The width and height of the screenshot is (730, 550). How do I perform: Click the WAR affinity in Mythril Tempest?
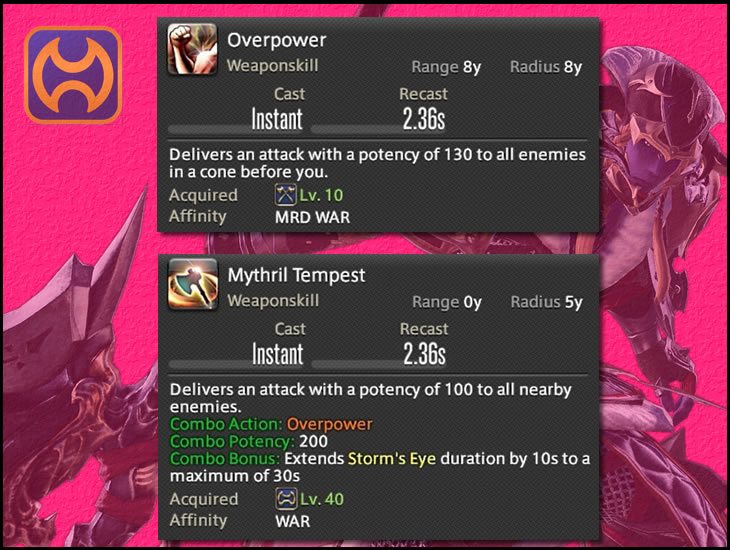tap(292, 521)
